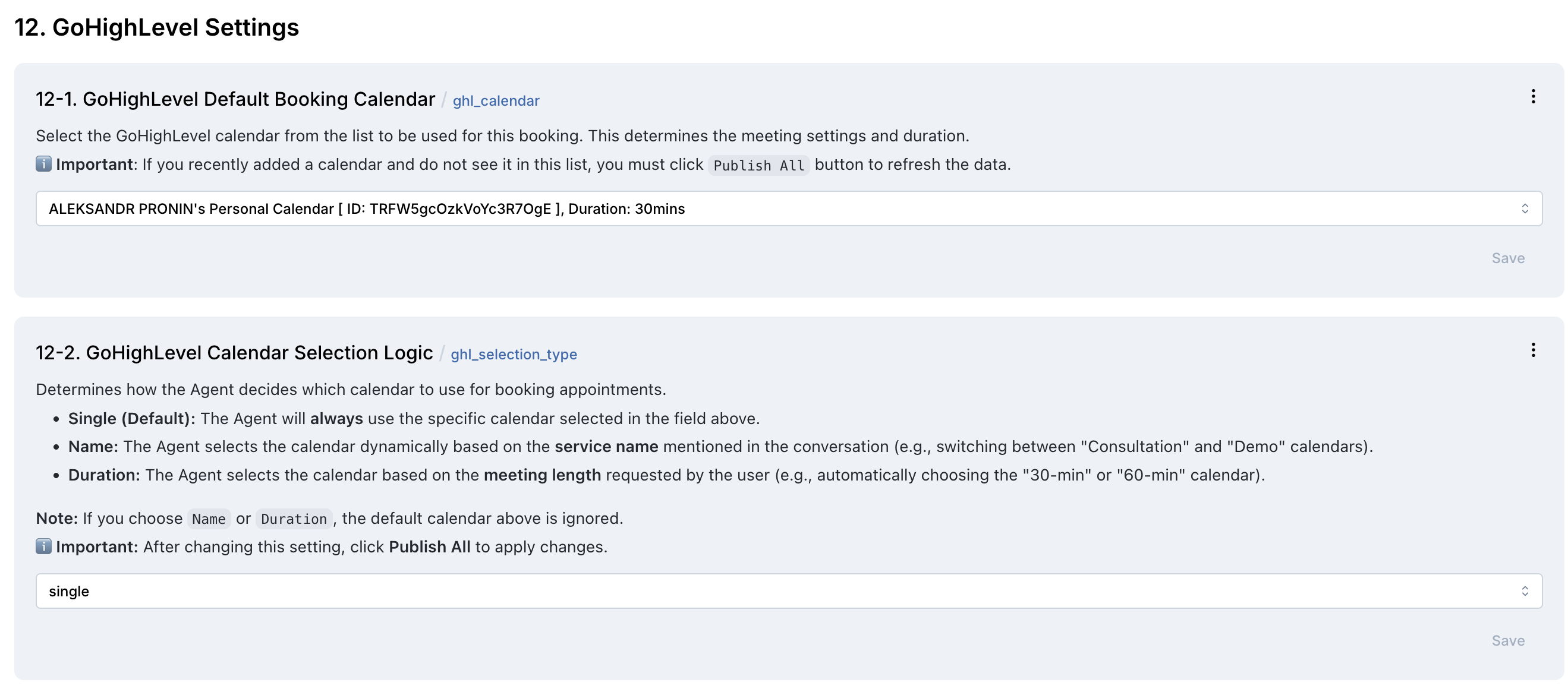This screenshot has height=689, width=1568.
Task: Open the three-dot menu for Default Booking Calendar
Action: tap(1533, 97)
